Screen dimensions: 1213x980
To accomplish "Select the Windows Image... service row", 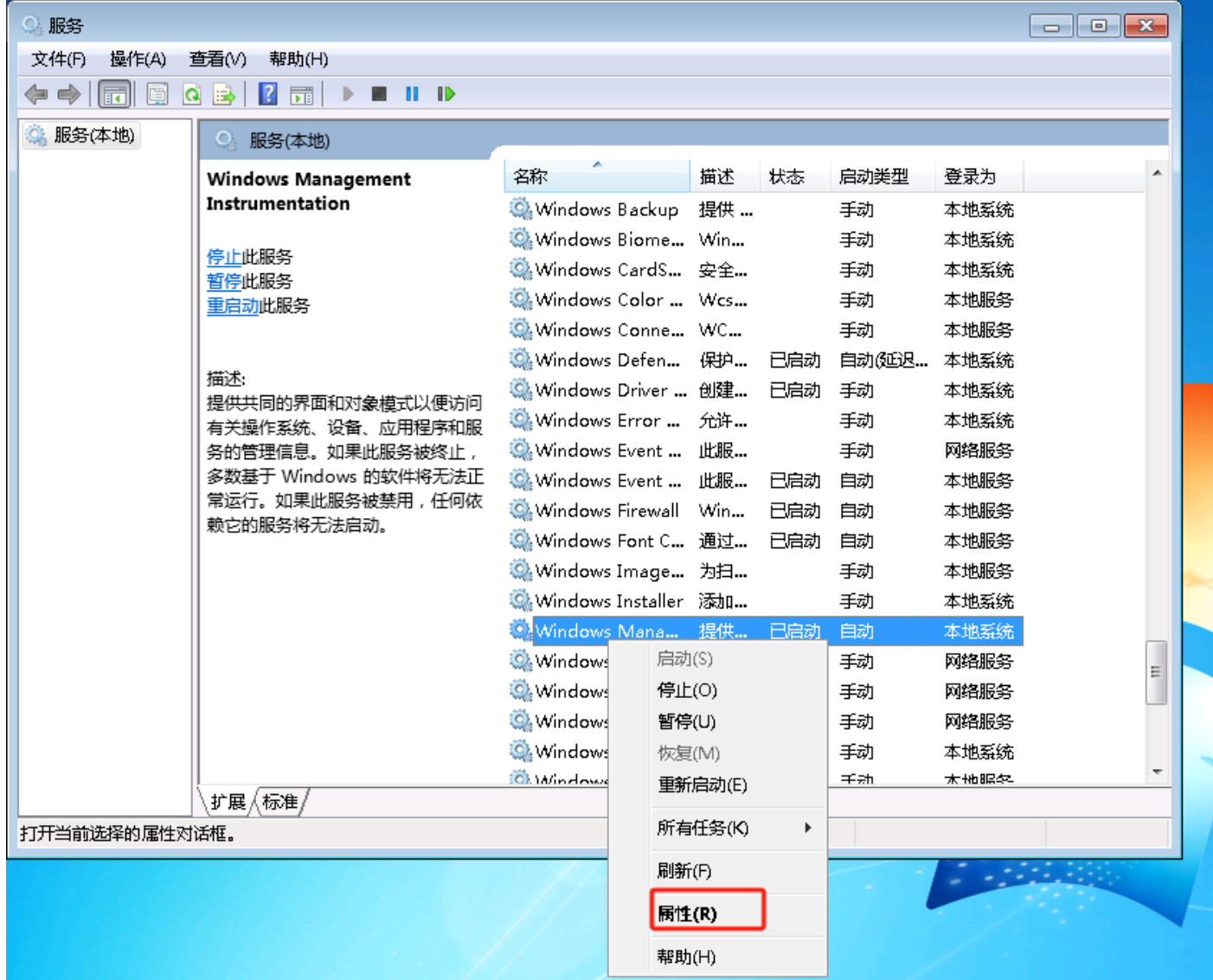I will [x=765, y=570].
